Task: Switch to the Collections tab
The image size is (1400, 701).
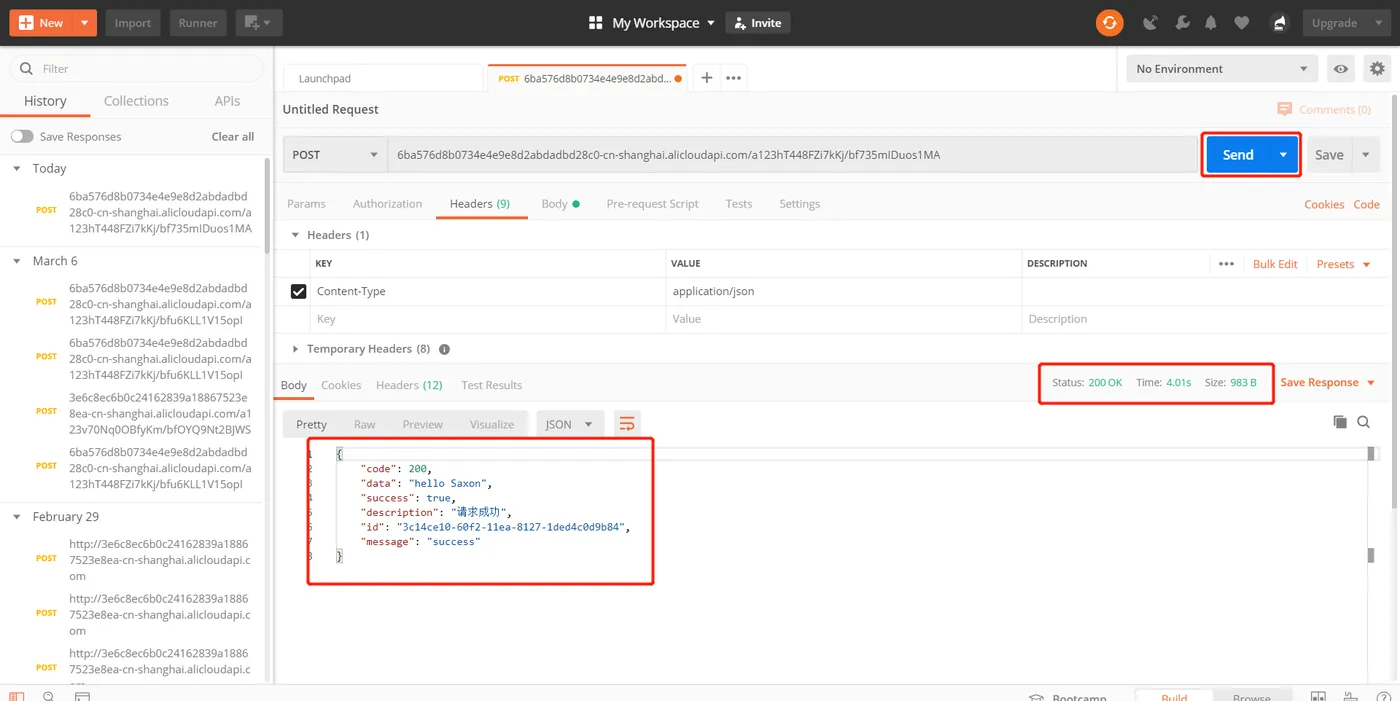Action: [x=136, y=101]
